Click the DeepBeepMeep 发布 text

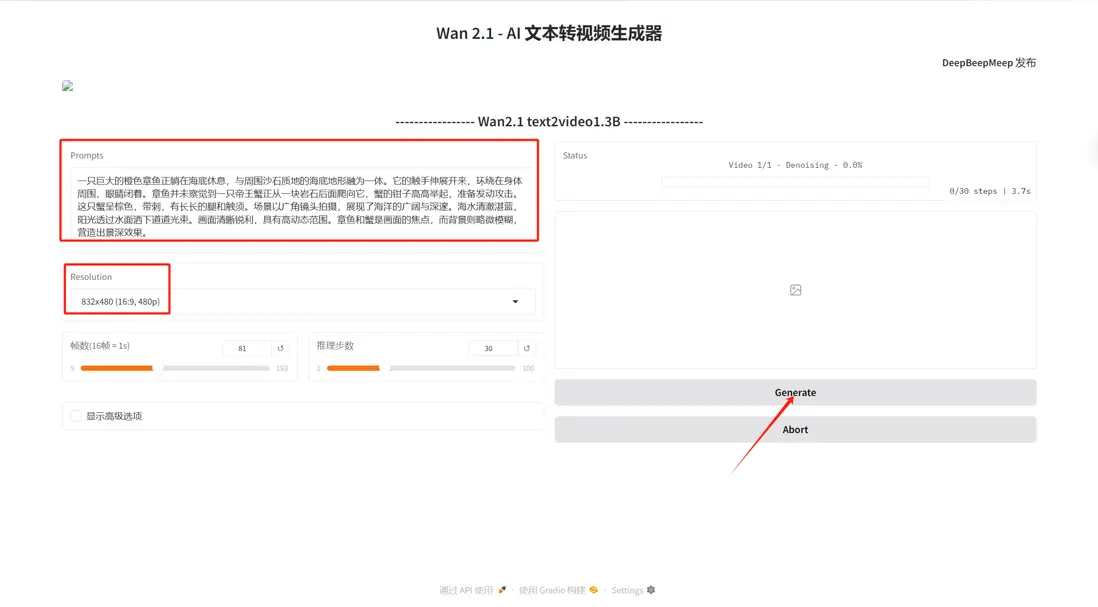[989, 62]
